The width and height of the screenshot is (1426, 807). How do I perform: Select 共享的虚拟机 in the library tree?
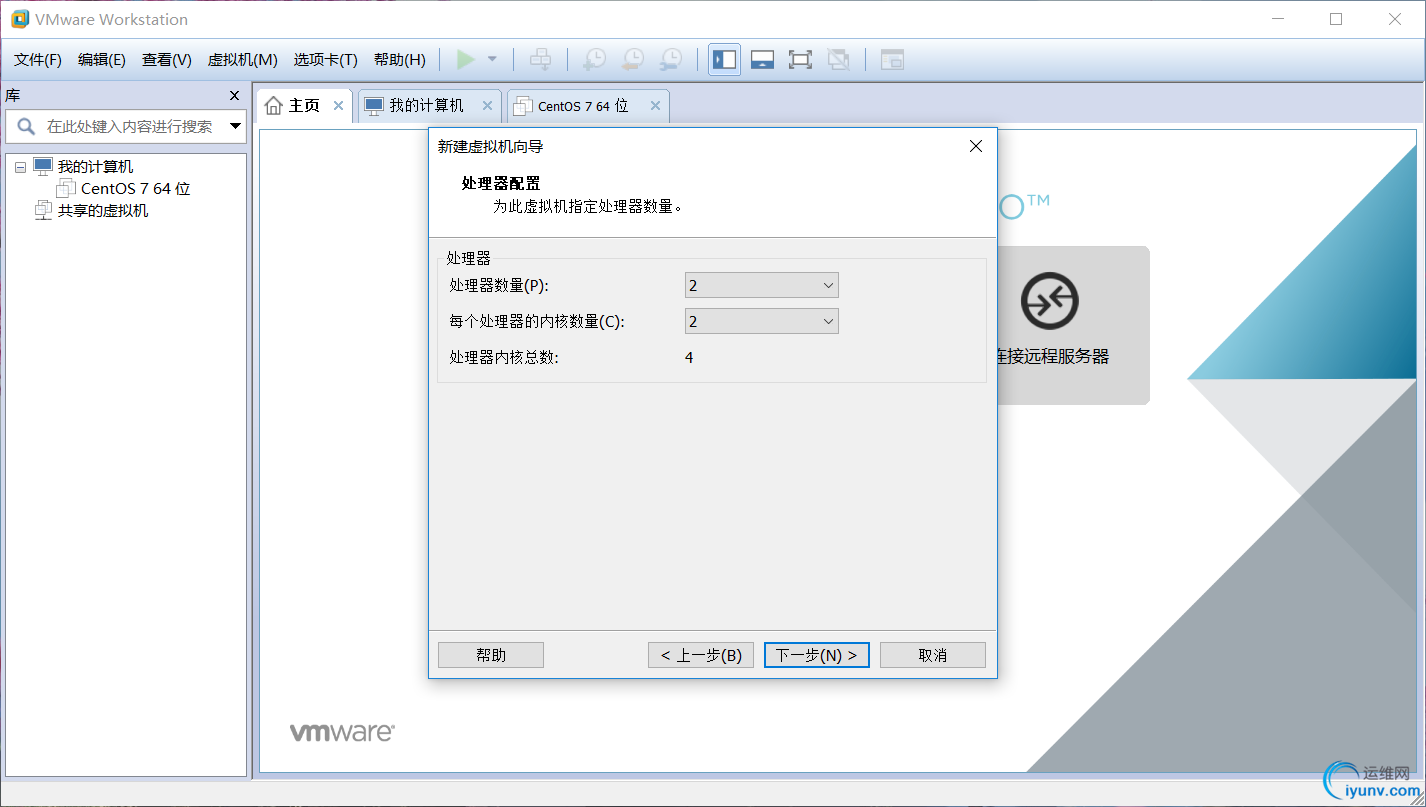pyautogui.click(x=103, y=211)
